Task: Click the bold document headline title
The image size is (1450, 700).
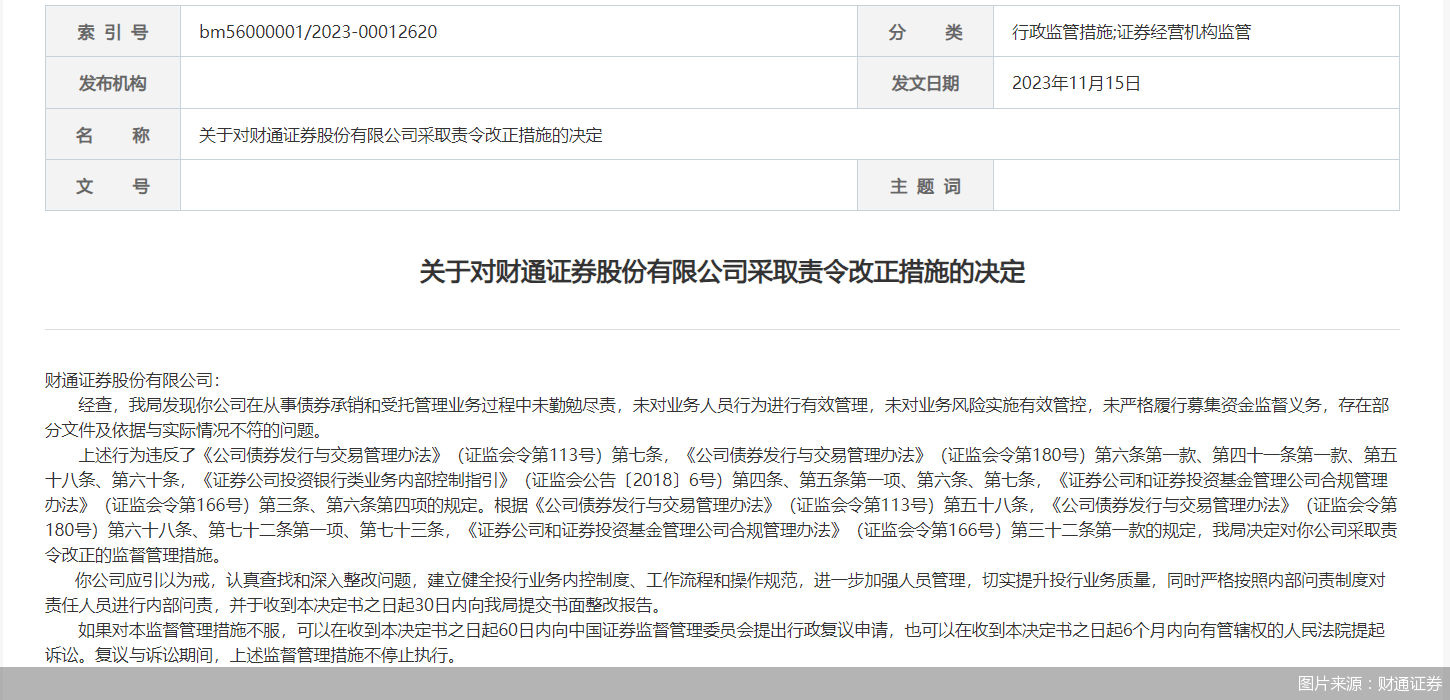Action: click(722, 272)
